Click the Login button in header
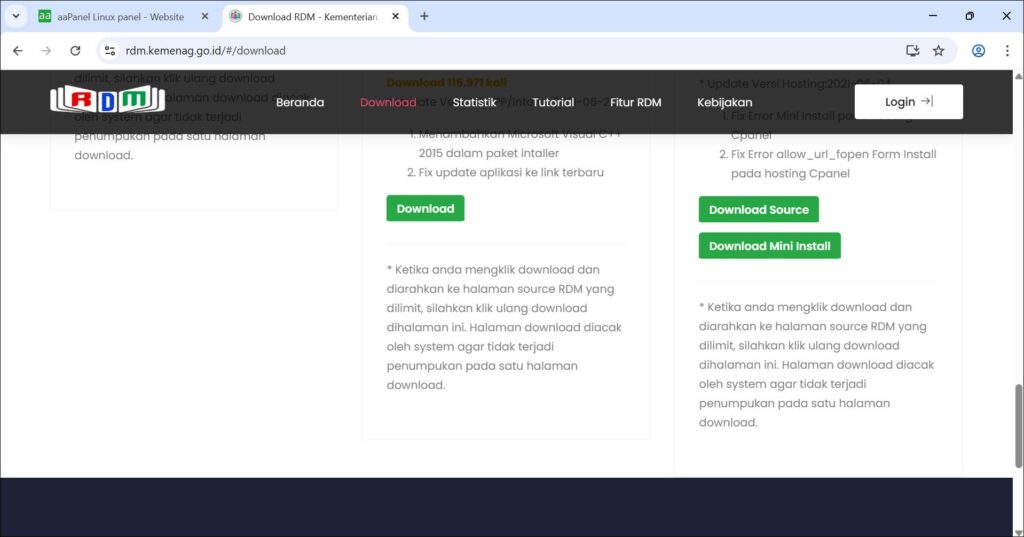Image resolution: width=1024 pixels, height=537 pixels. click(x=908, y=102)
